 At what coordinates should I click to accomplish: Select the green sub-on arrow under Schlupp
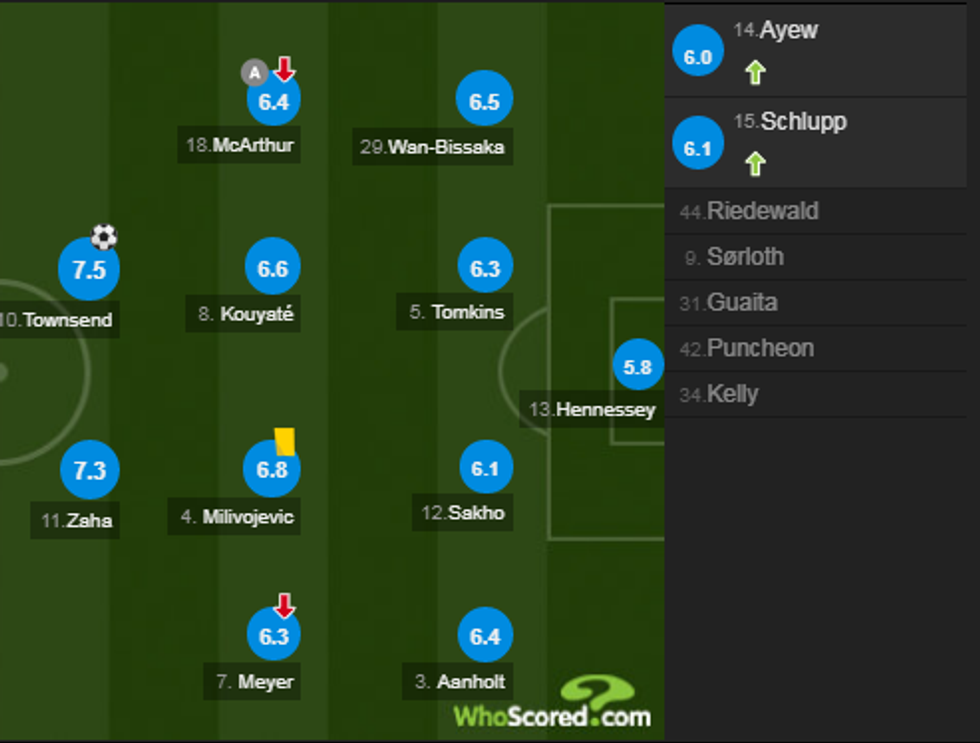[757, 163]
